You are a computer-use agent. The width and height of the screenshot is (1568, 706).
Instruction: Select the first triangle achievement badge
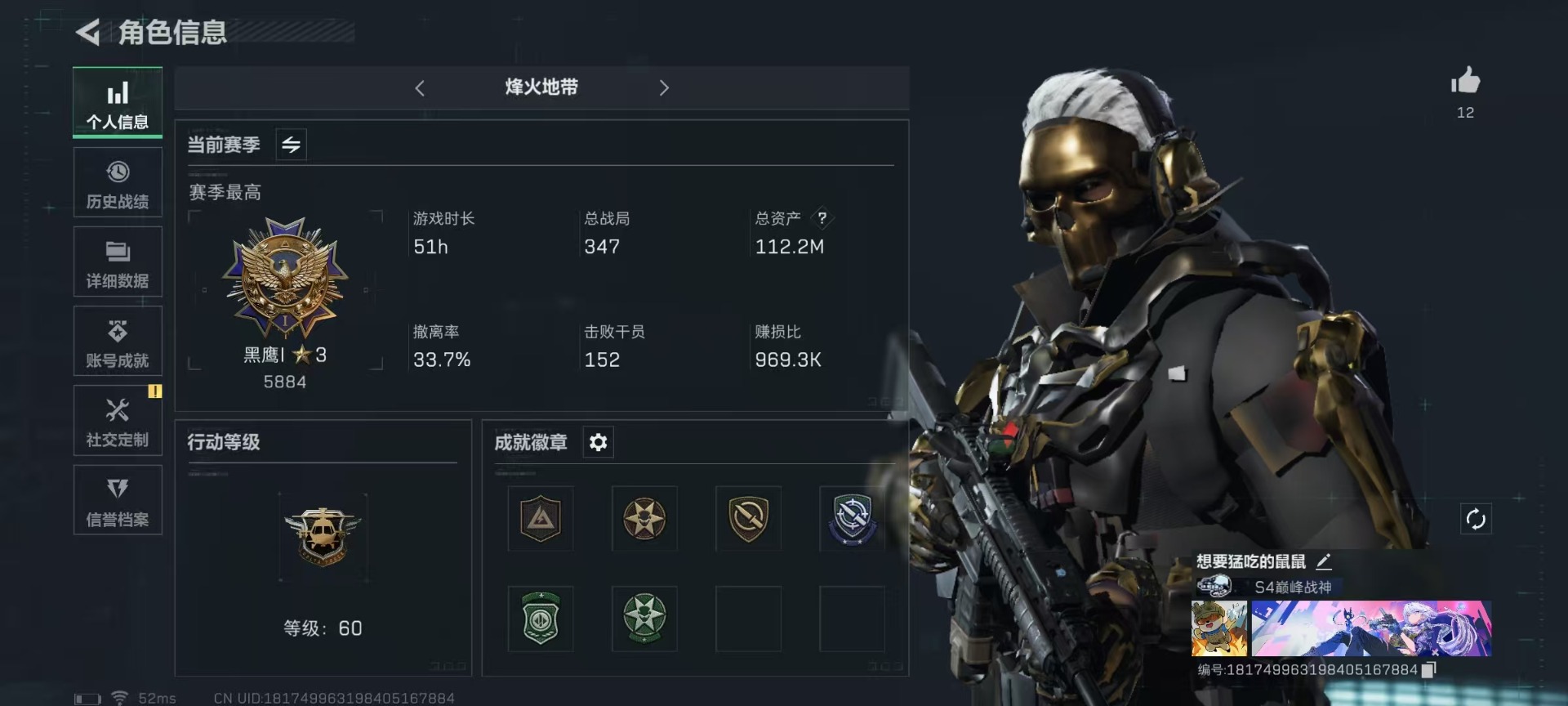coord(541,518)
